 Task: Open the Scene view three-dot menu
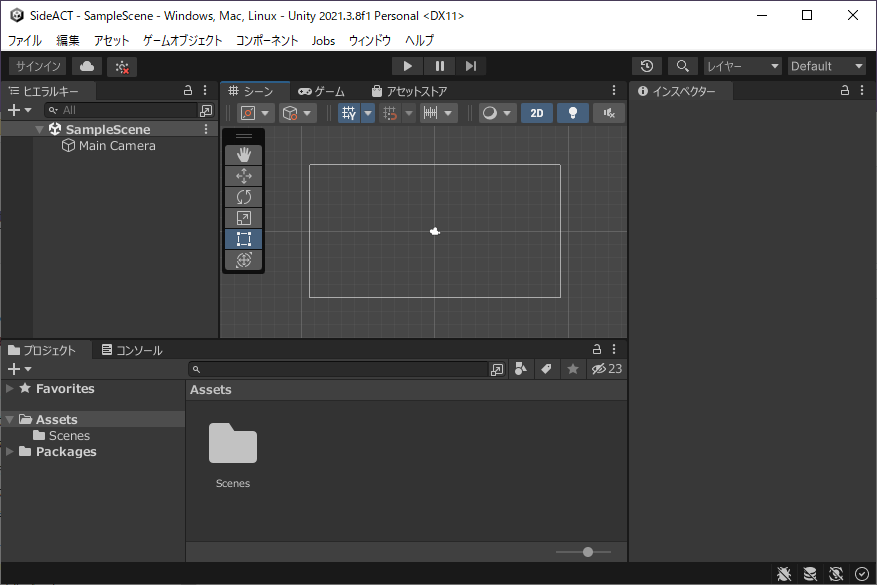(x=614, y=90)
